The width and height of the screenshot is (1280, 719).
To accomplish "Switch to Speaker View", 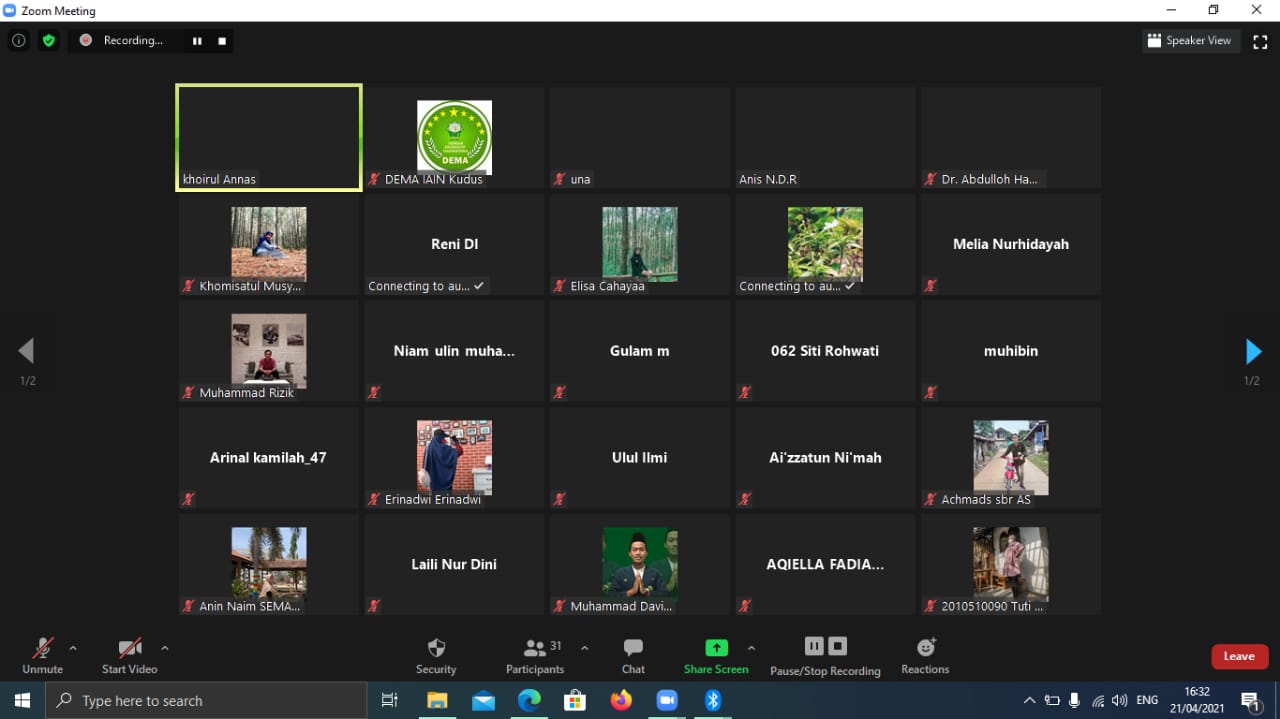I will click(1190, 41).
